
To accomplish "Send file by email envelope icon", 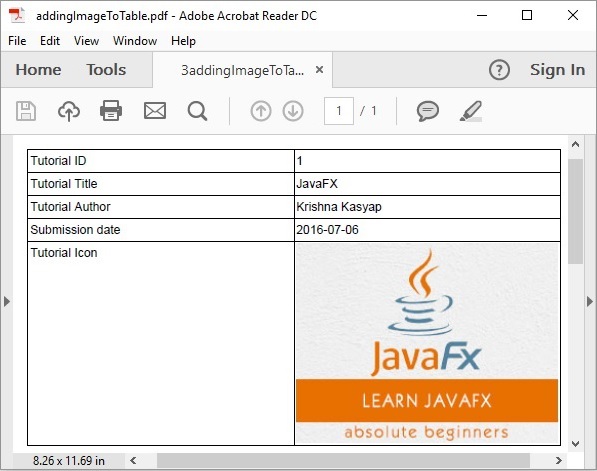I will (155, 111).
